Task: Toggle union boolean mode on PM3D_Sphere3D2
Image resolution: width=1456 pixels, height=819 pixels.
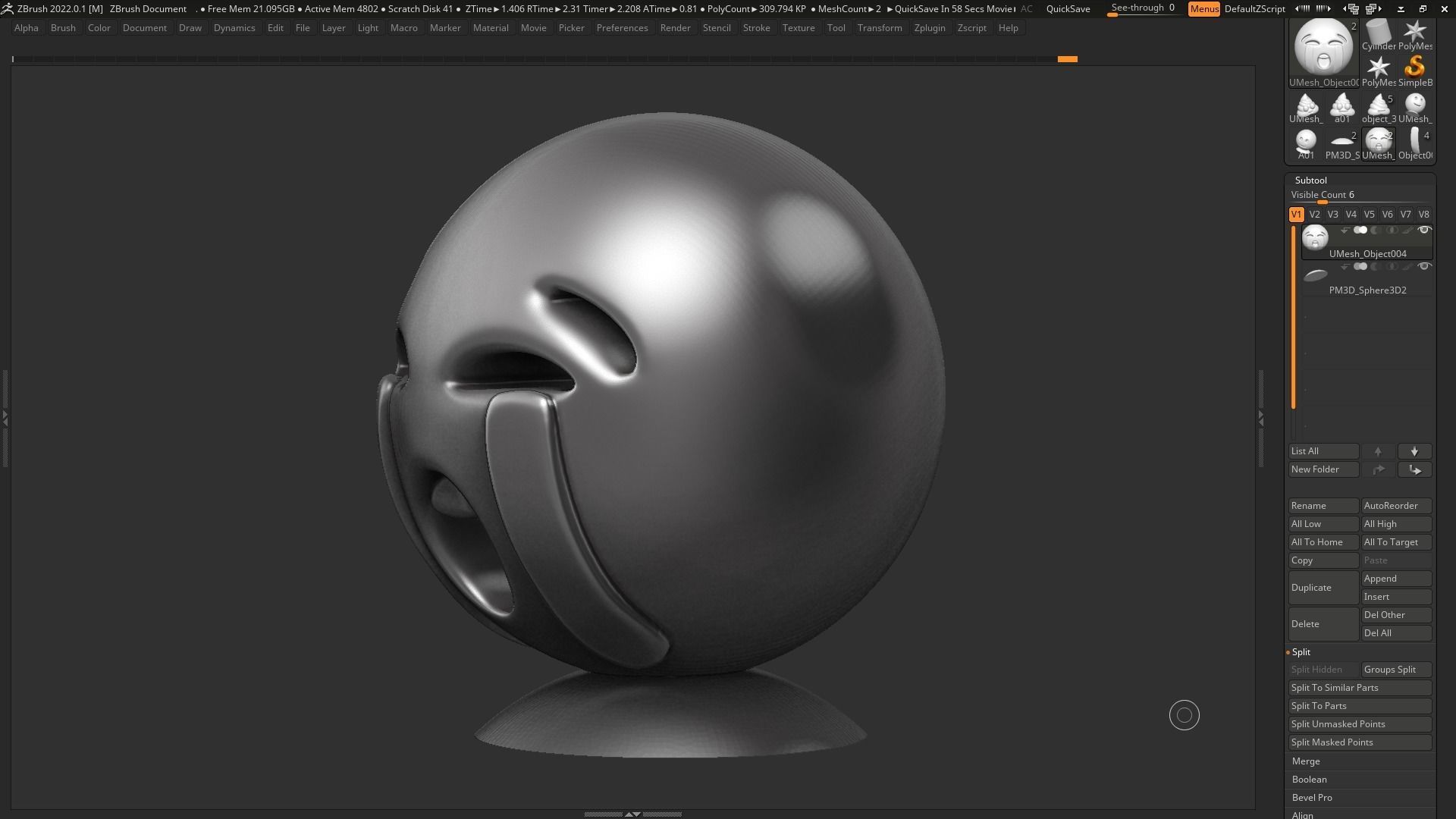Action: (x=1360, y=266)
